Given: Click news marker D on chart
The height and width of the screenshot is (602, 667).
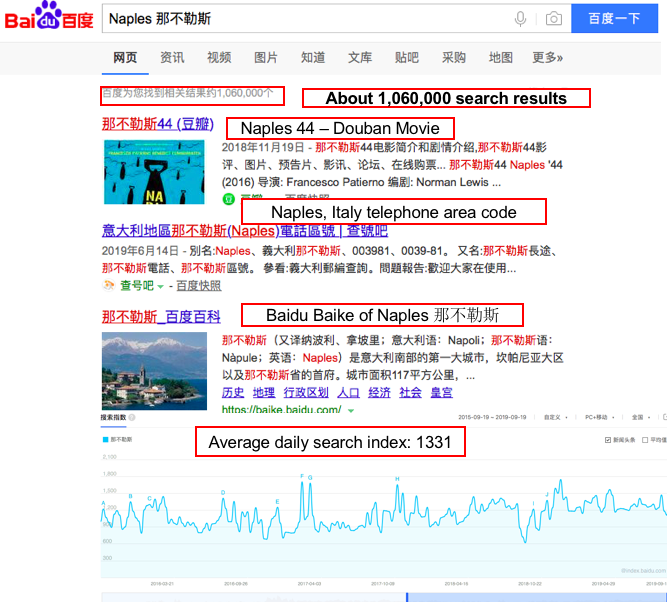Looking at the screenshot, I should click(223, 492).
